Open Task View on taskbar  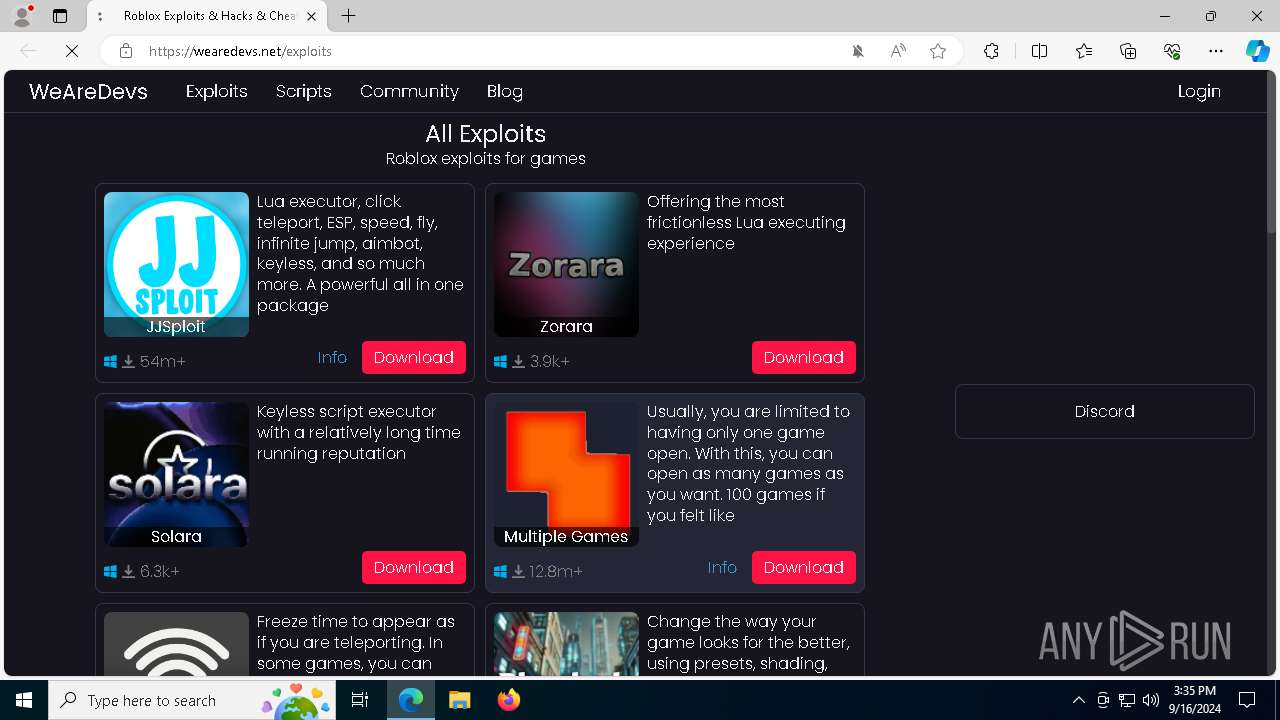(361, 700)
